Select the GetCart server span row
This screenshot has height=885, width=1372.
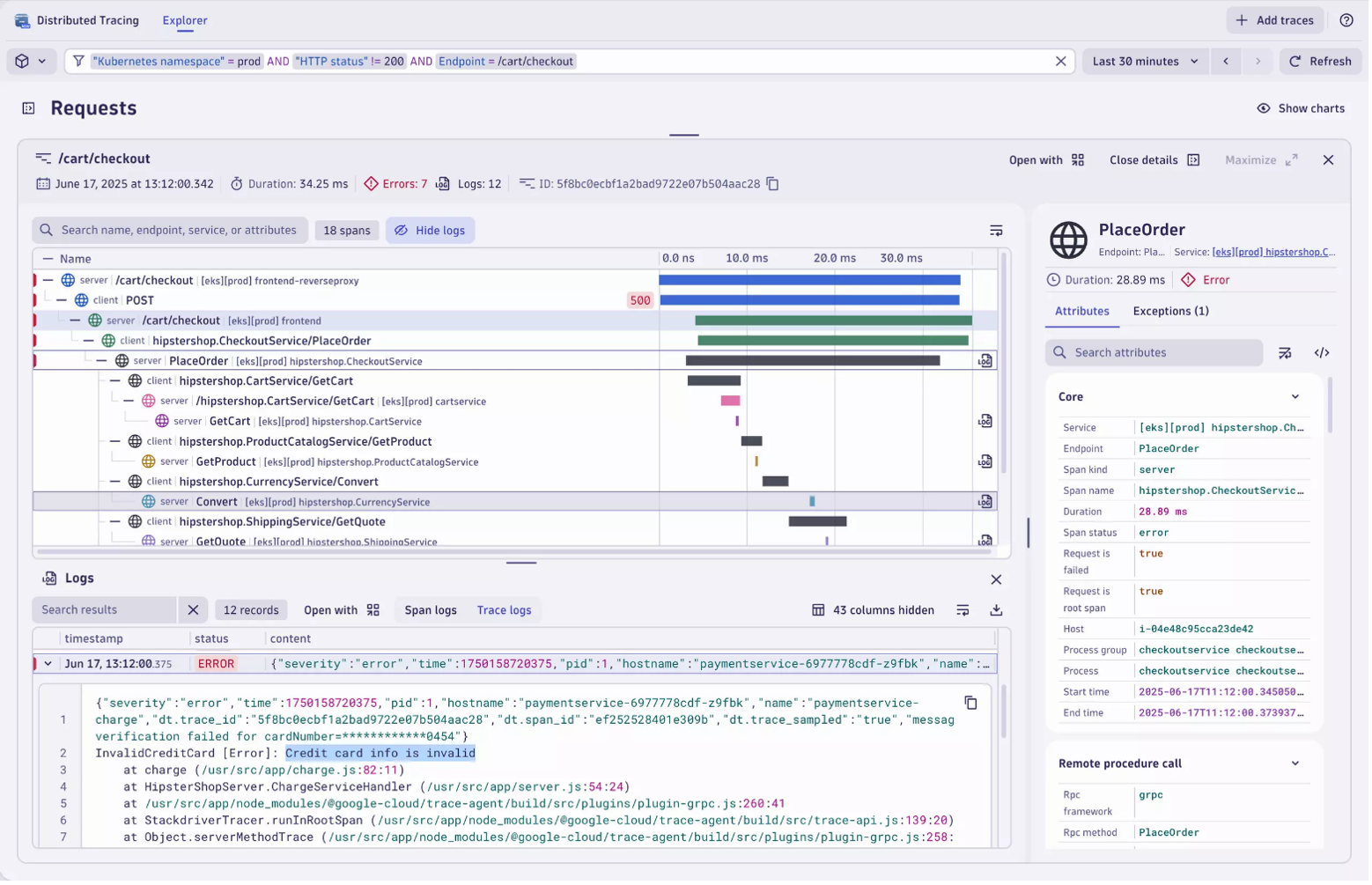tap(515, 422)
